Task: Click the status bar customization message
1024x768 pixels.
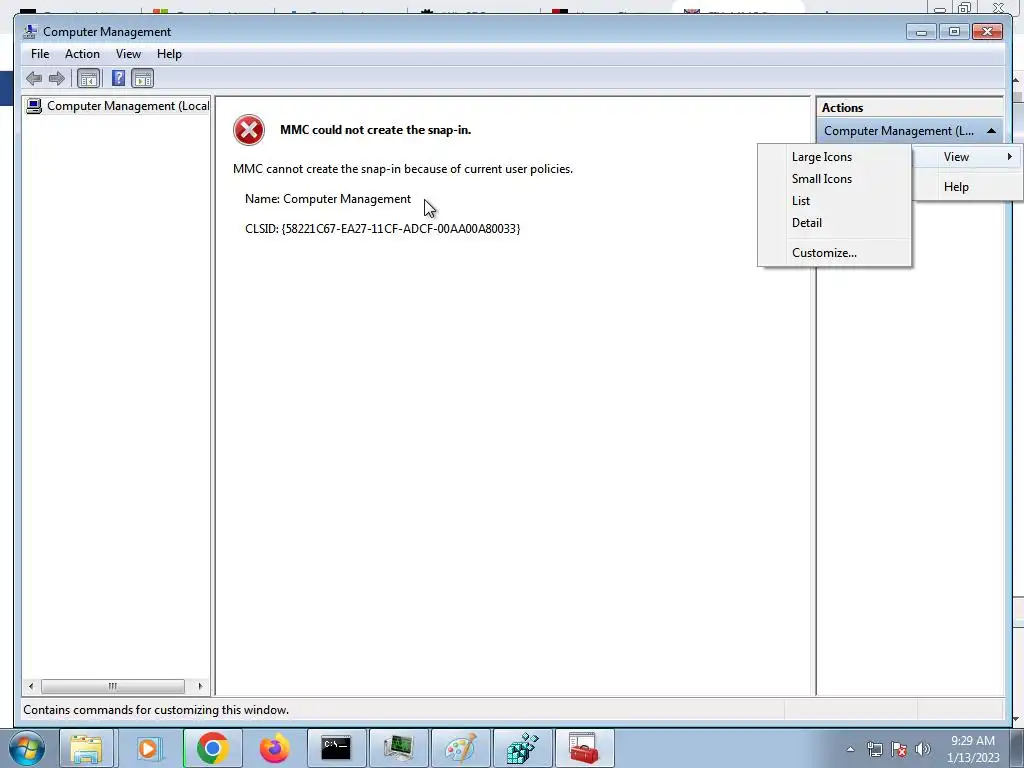Action: 156,710
